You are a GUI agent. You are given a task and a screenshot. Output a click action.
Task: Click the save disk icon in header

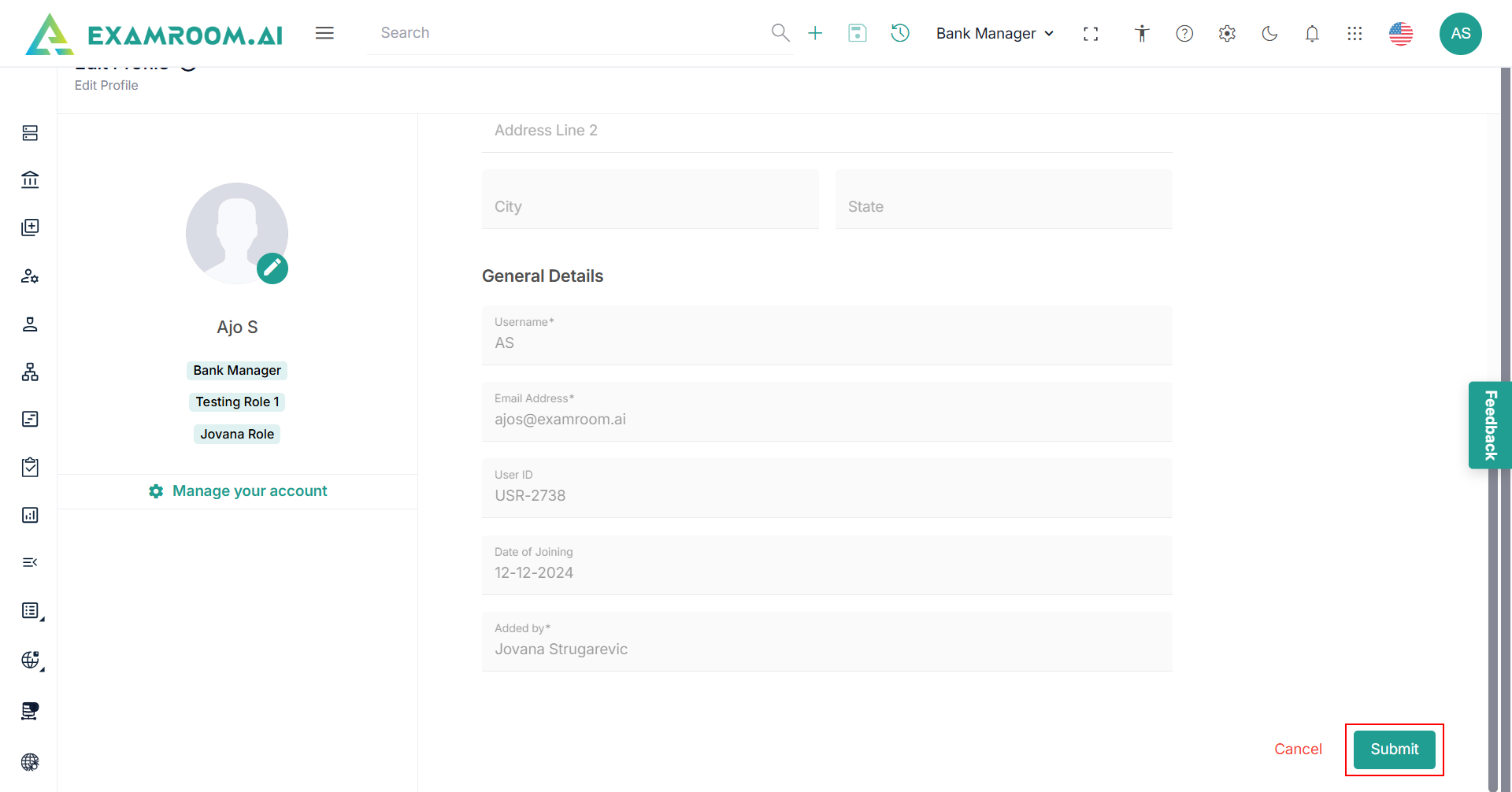click(x=857, y=33)
